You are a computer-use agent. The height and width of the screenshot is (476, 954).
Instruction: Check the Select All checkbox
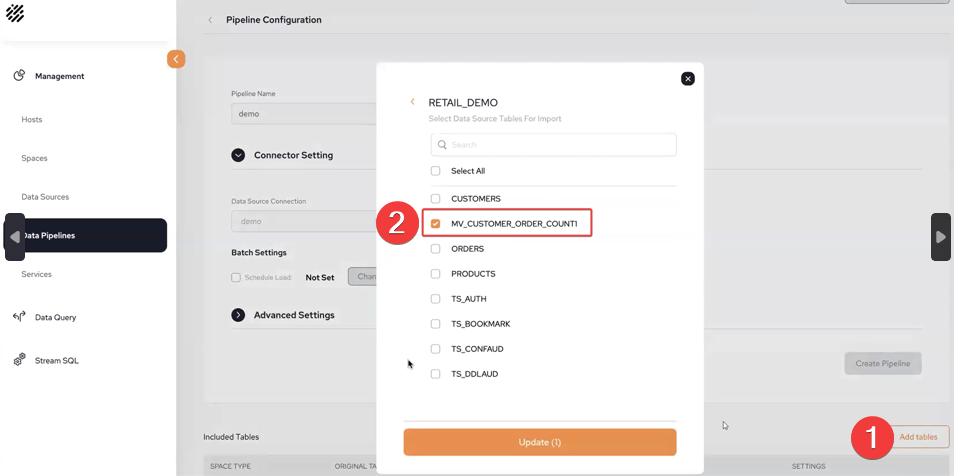[x=435, y=171]
